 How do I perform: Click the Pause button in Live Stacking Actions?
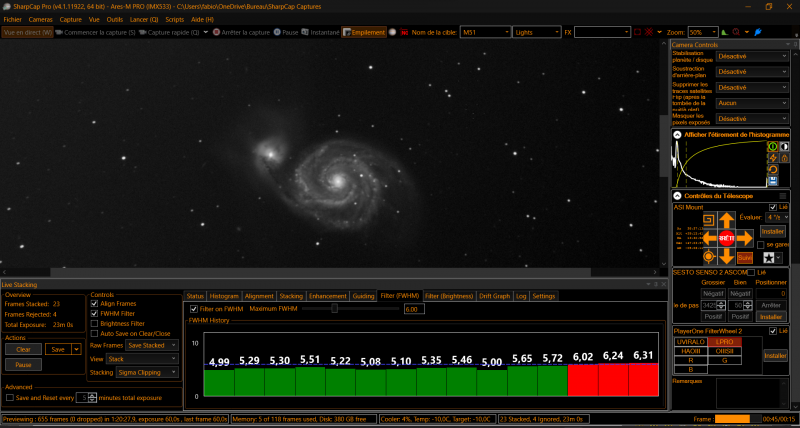click(x=23, y=365)
